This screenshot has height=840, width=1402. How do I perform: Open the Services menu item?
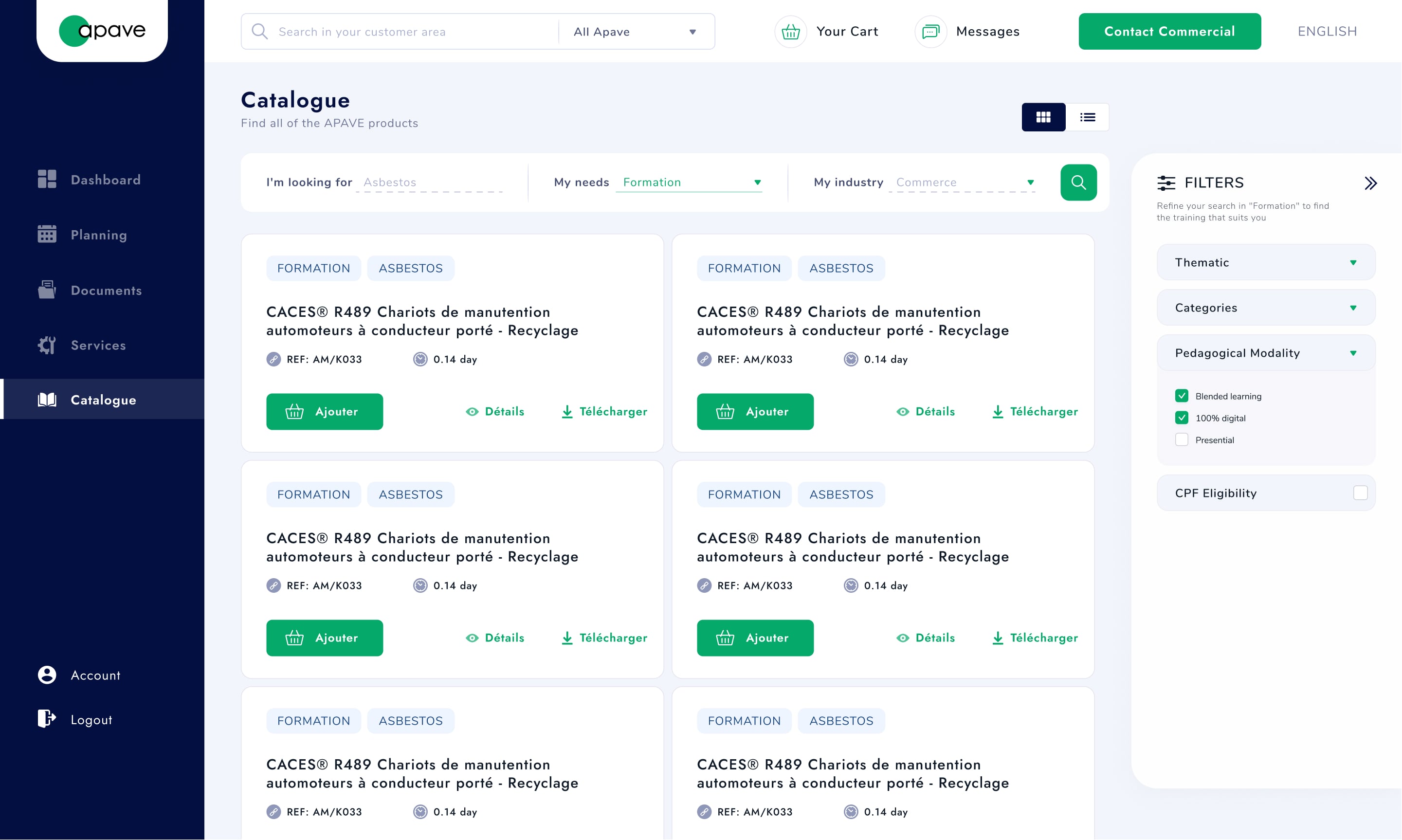102,345
